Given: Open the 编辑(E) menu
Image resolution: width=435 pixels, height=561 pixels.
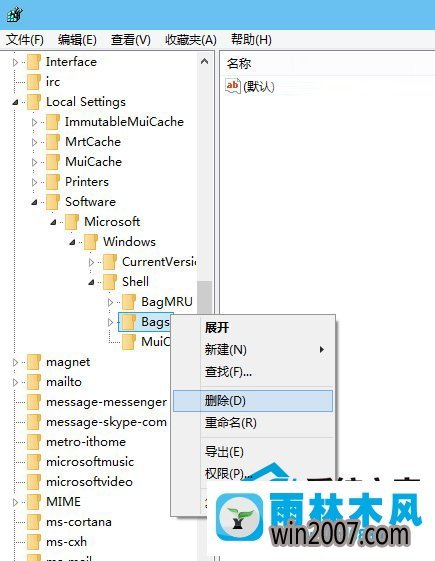Looking at the screenshot, I should pyautogui.click(x=77, y=39).
